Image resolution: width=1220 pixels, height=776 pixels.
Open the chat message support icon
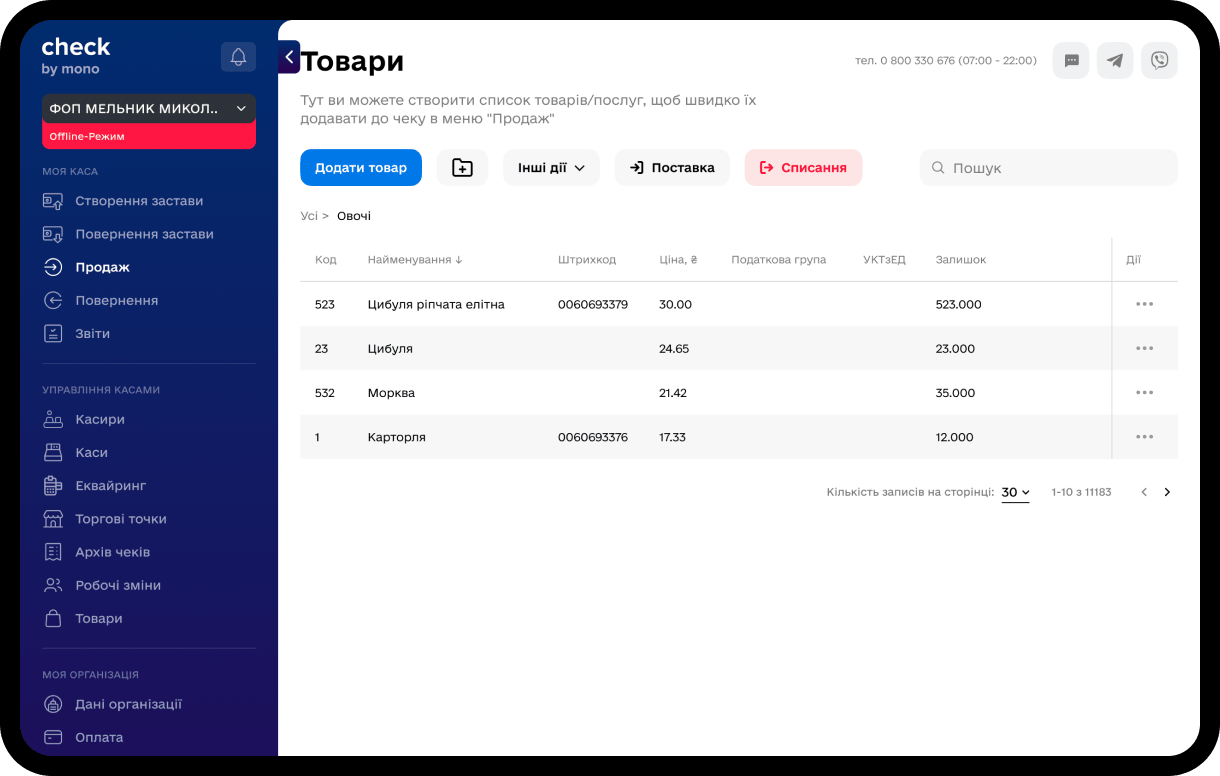pos(1071,61)
